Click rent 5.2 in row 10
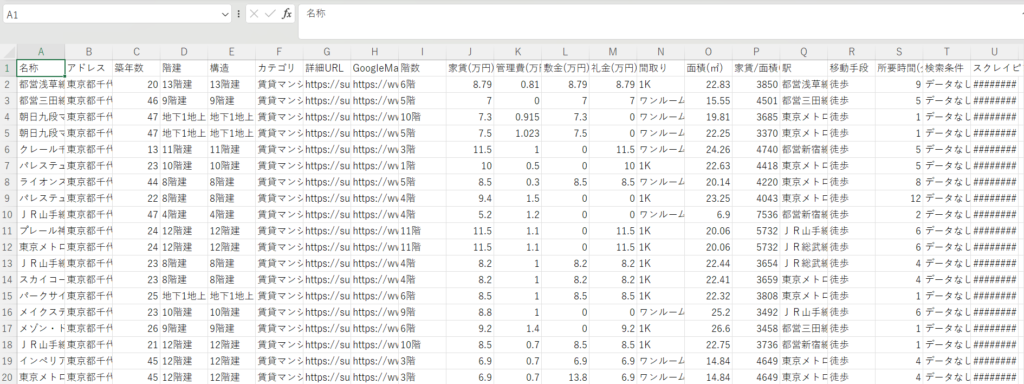1024x384 pixels. coord(470,214)
